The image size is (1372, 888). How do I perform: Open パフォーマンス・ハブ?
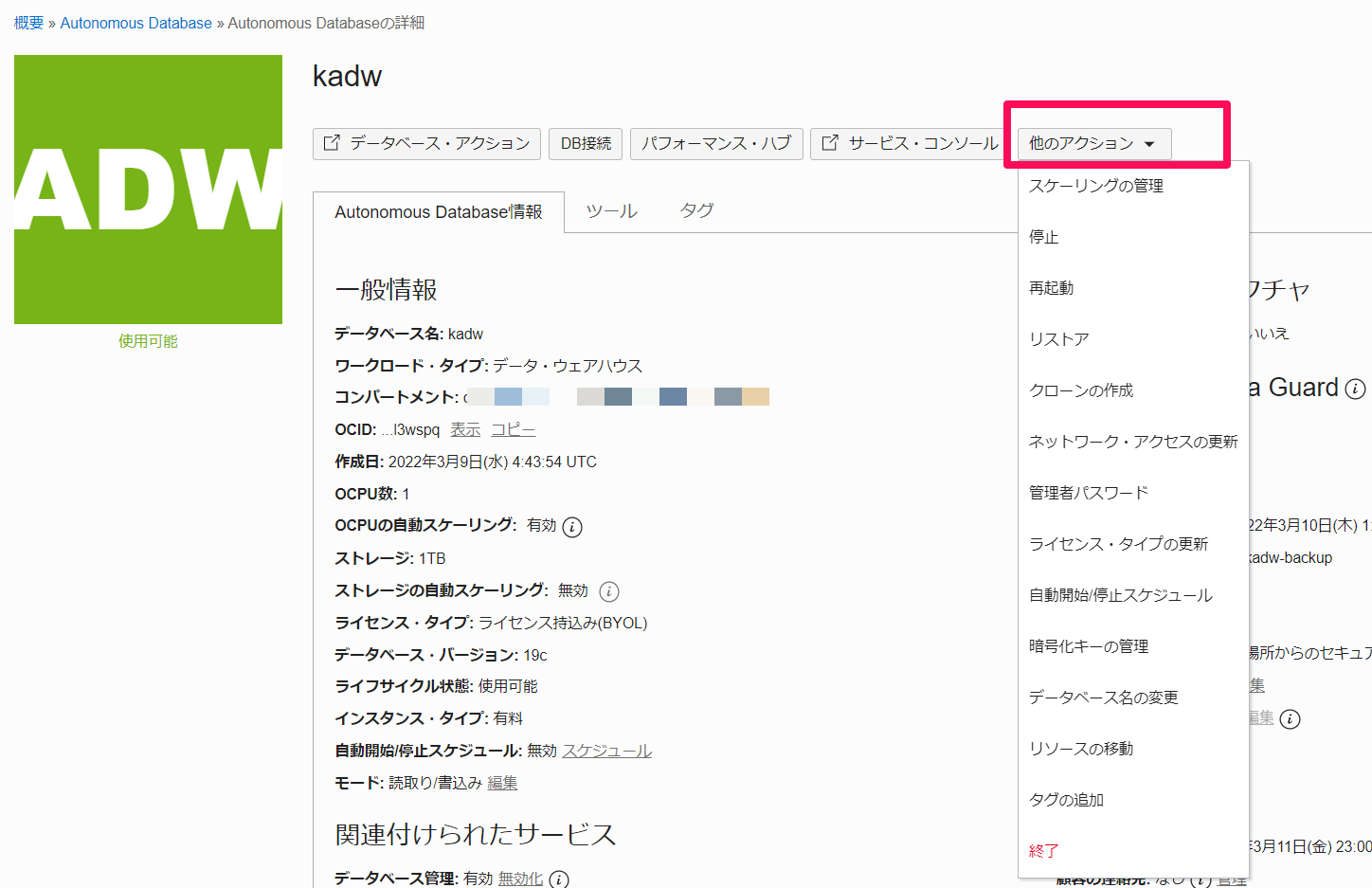(x=716, y=143)
